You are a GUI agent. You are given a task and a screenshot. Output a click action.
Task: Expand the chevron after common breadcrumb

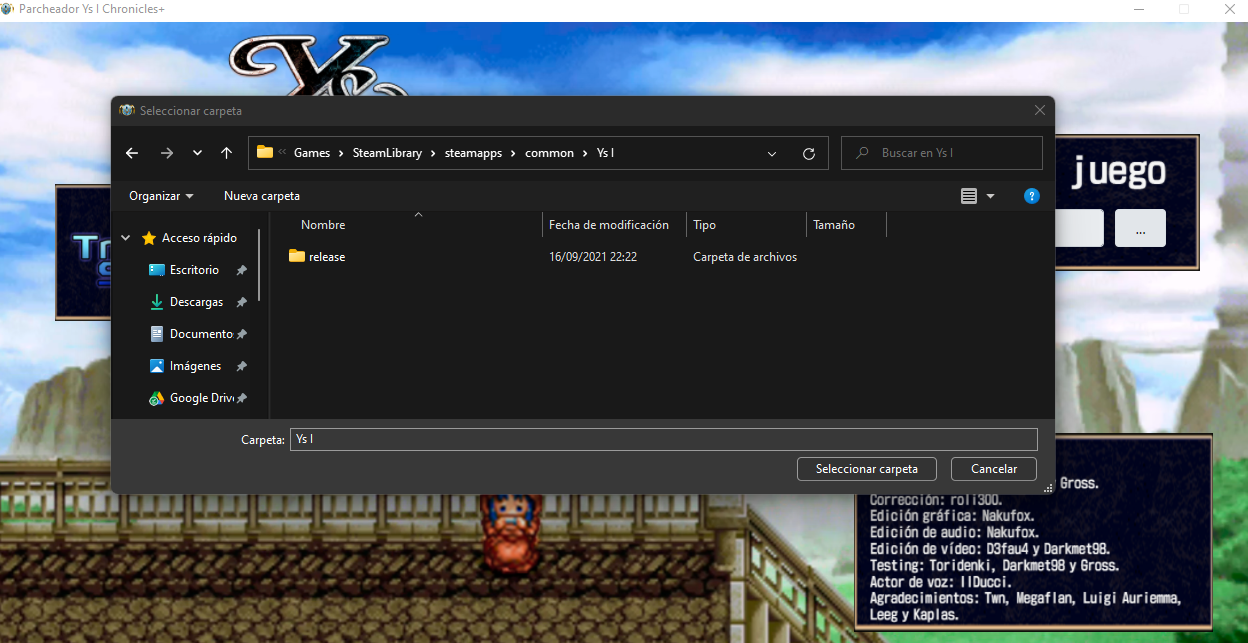[585, 153]
